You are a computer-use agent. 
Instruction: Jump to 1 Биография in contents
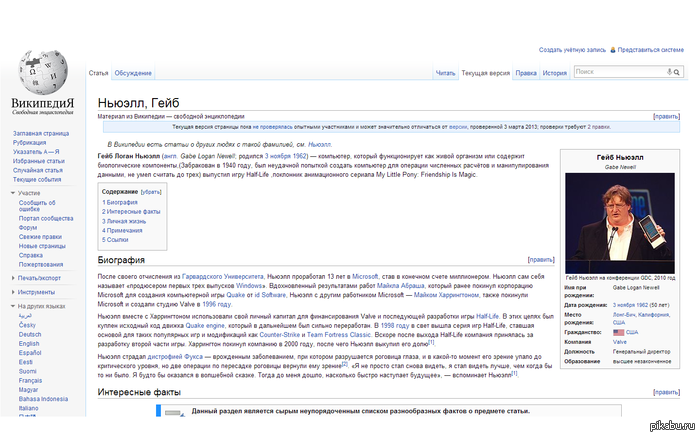pyautogui.click(x=120, y=203)
